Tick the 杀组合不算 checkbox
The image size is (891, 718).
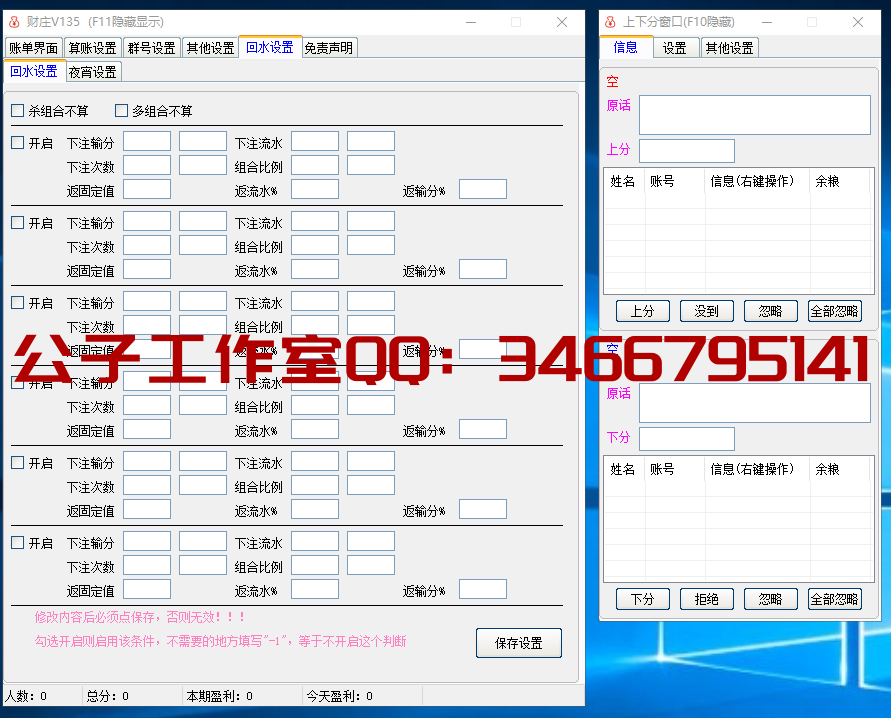18,110
